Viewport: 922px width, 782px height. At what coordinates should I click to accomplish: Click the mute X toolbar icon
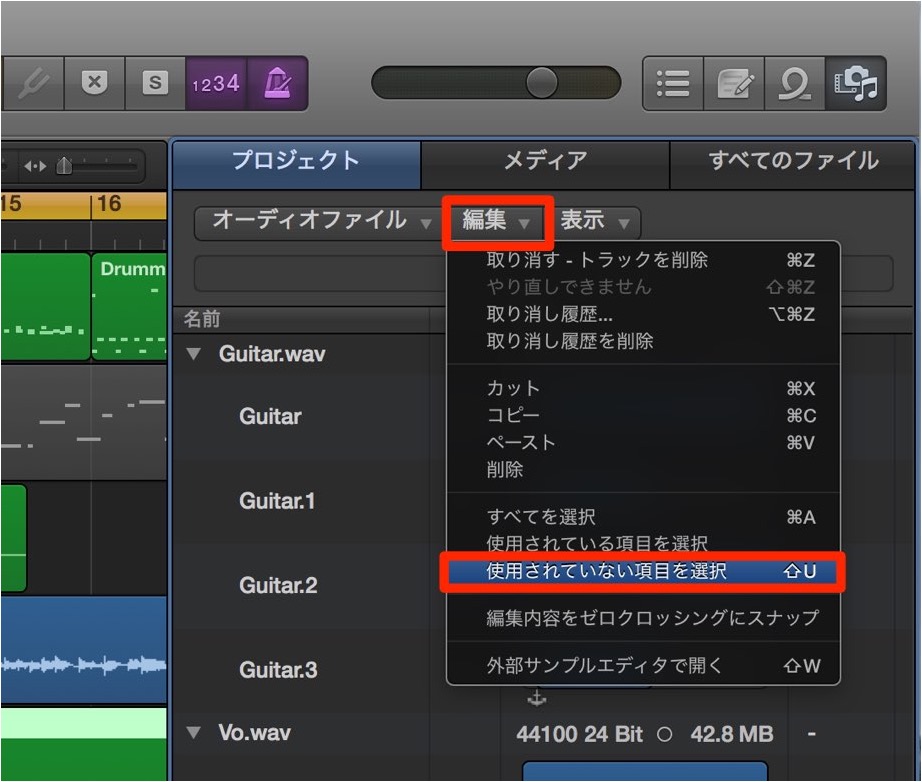click(94, 83)
